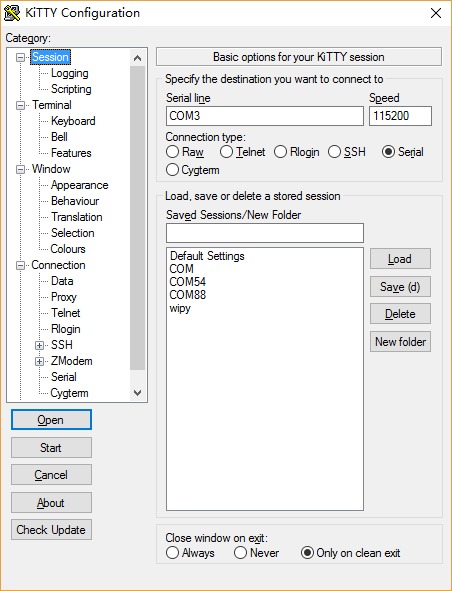Click the Check Update button
Screen dimensions: 452x591
tap(51, 530)
